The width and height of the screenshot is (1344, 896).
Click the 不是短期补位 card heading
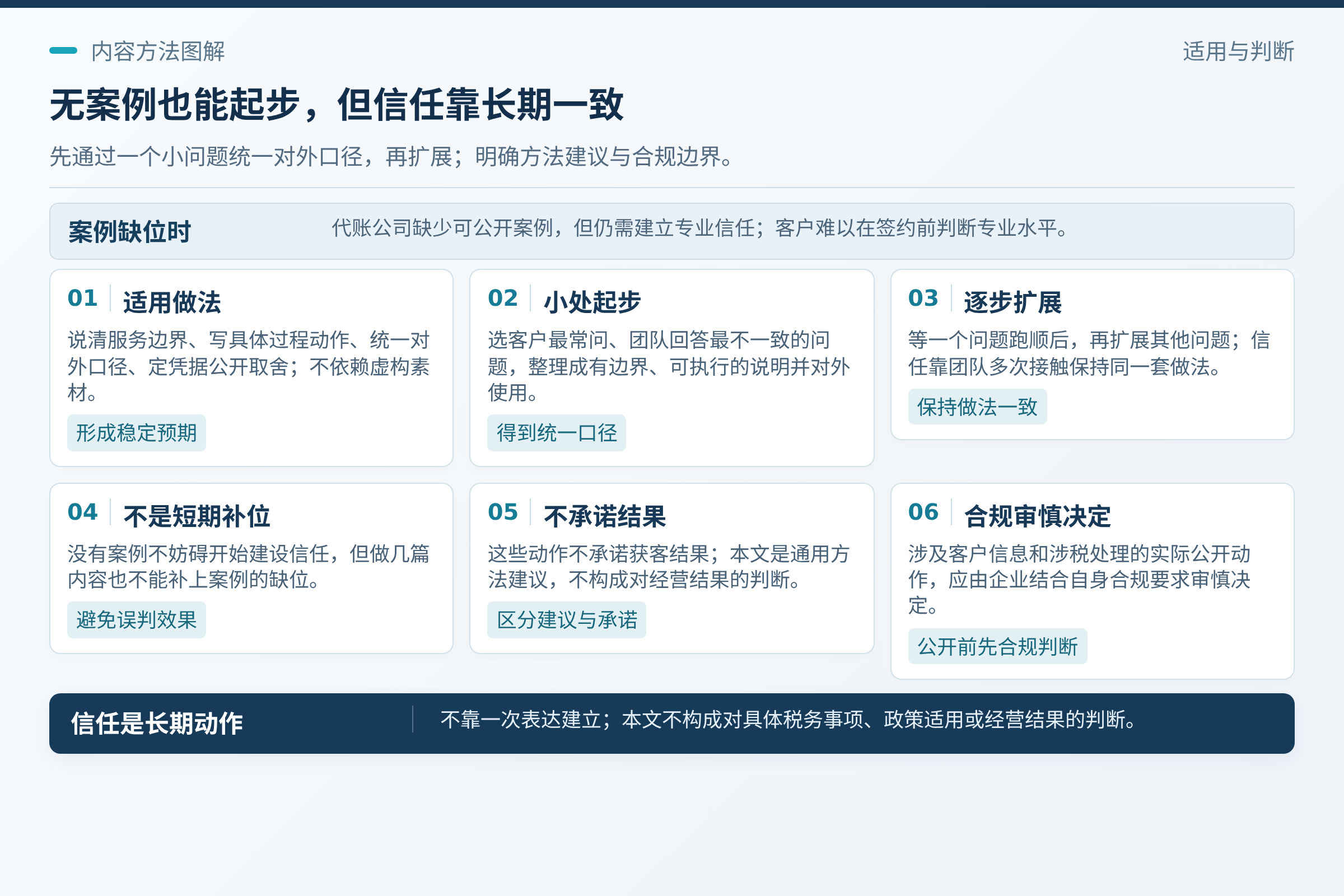click(197, 516)
